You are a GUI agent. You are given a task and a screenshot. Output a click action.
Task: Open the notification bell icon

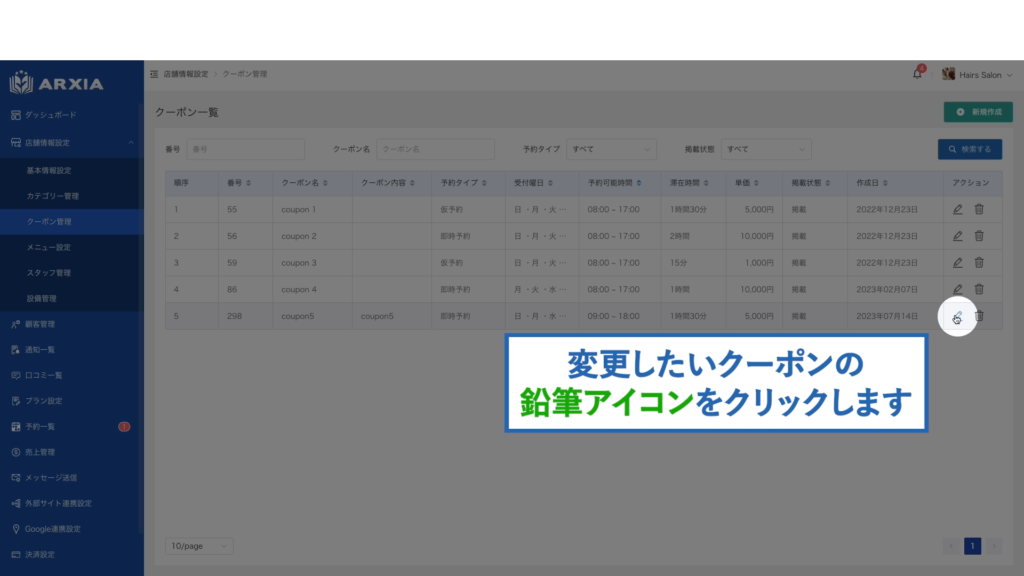click(917, 75)
